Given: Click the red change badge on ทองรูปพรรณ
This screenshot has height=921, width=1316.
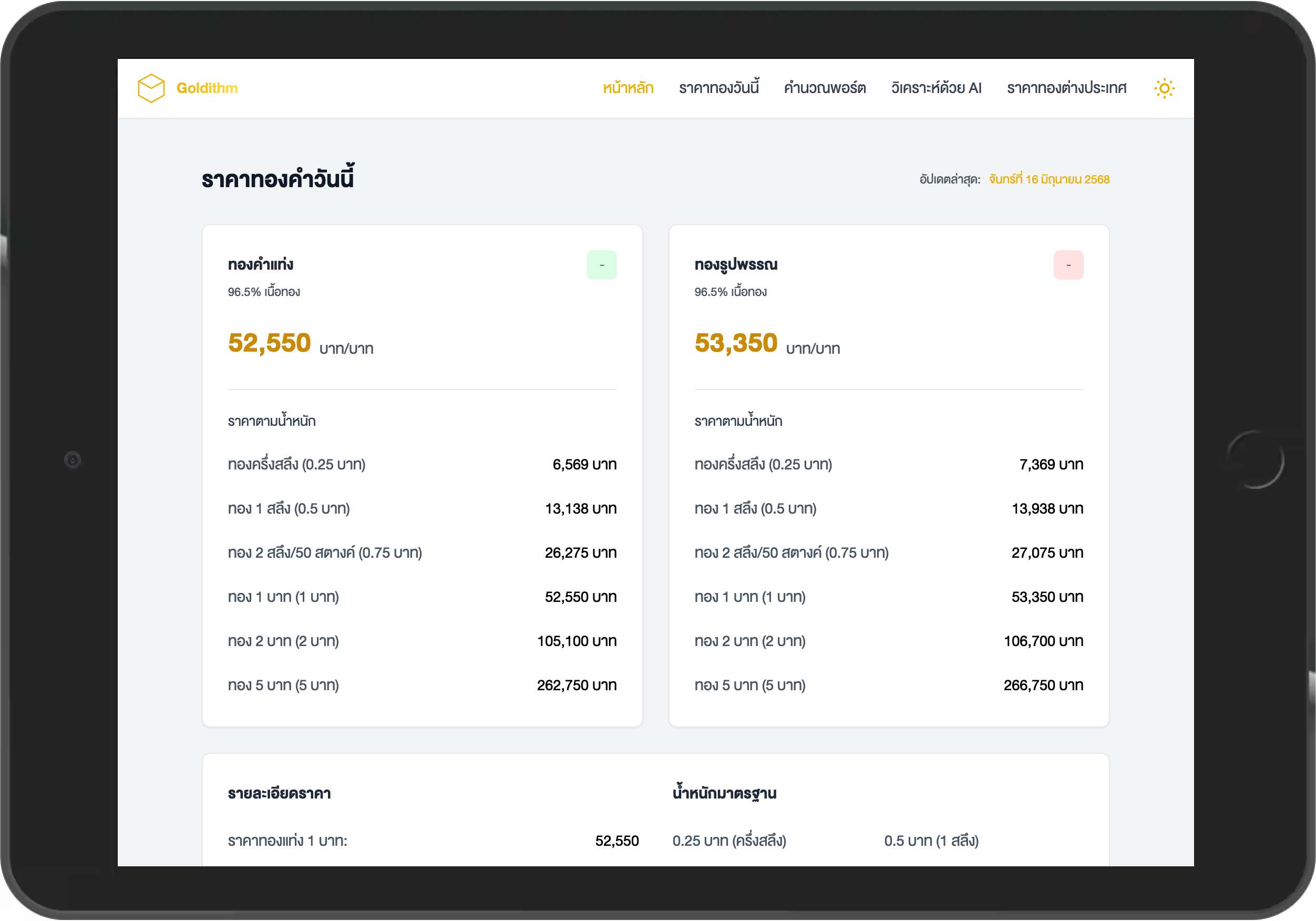Looking at the screenshot, I should click(1068, 265).
